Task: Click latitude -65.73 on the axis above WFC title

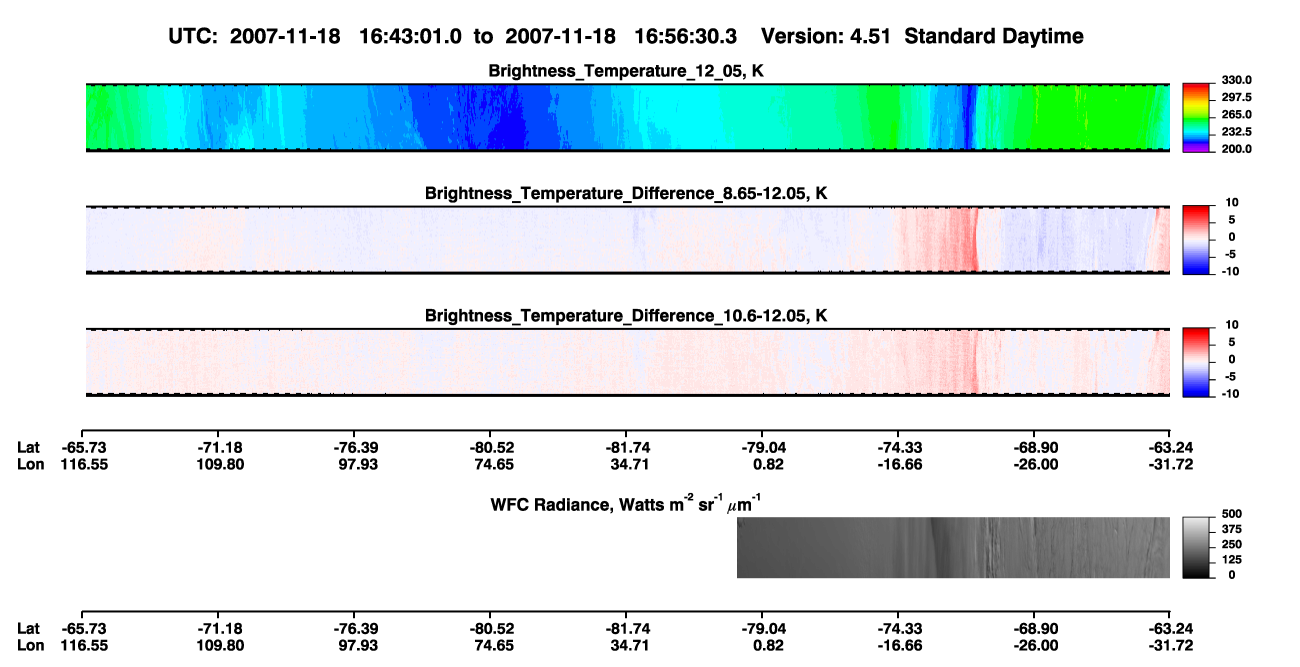Action: [82, 448]
